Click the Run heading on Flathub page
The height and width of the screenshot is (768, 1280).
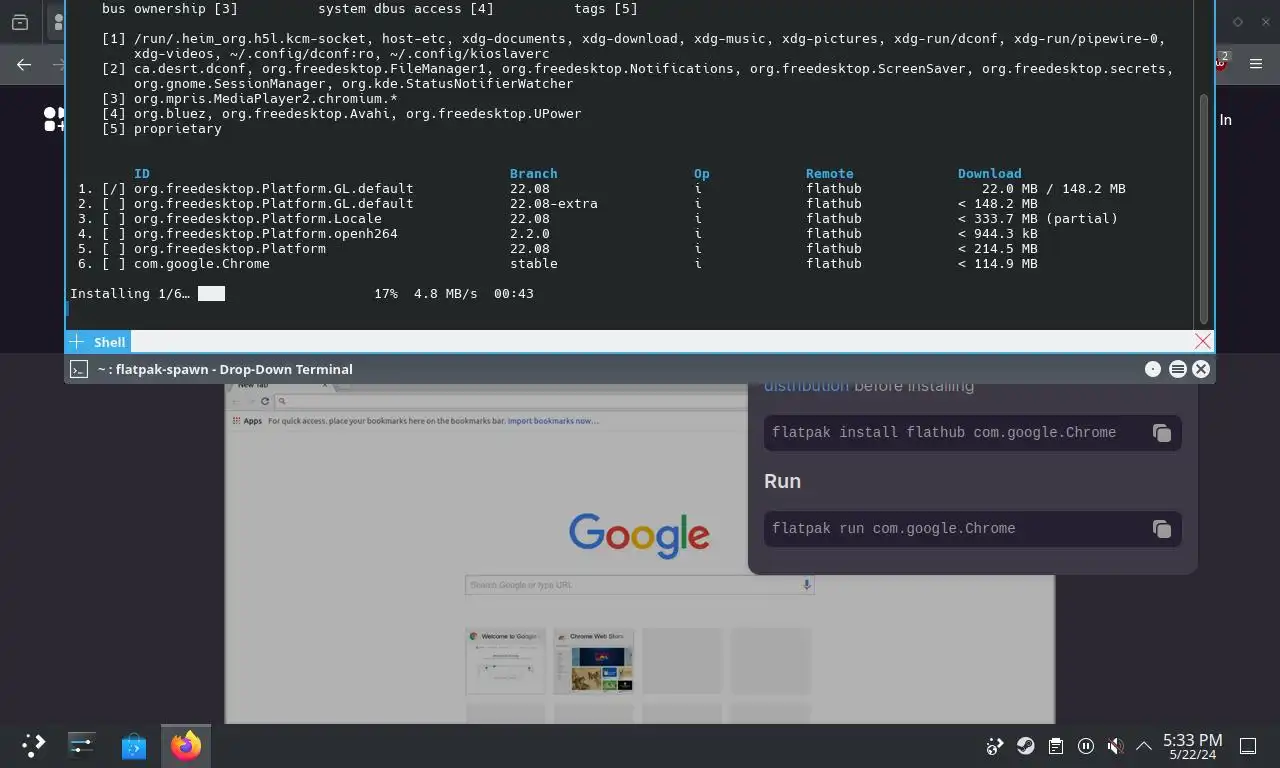(782, 481)
